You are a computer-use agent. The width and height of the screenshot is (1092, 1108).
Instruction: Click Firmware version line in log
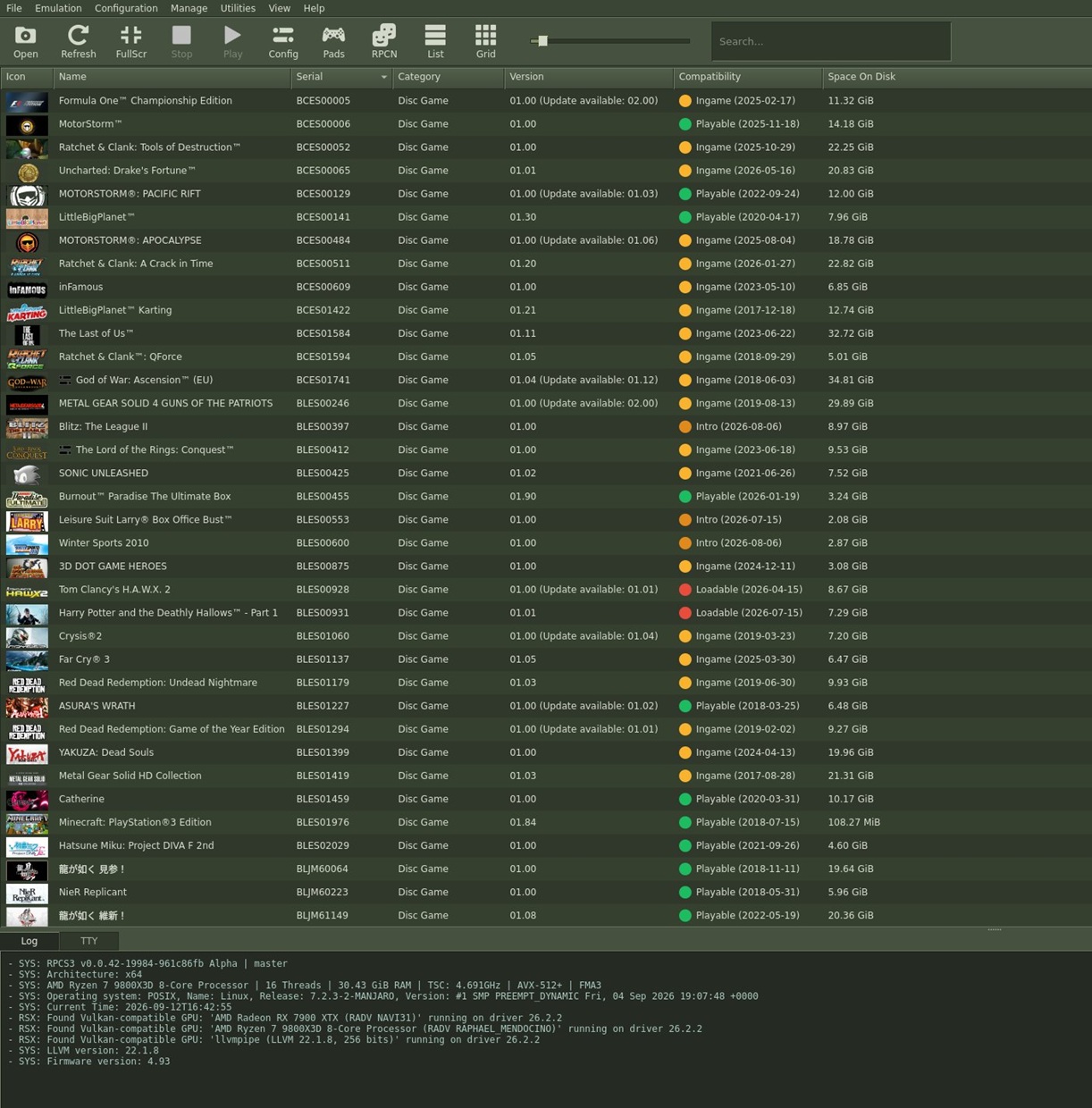point(89,1062)
